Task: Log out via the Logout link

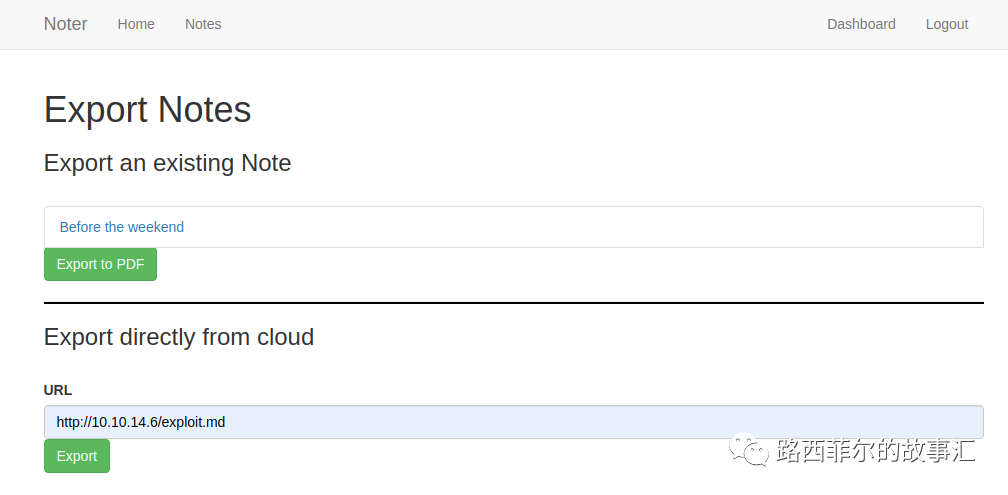Action: [x=947, y=24]
